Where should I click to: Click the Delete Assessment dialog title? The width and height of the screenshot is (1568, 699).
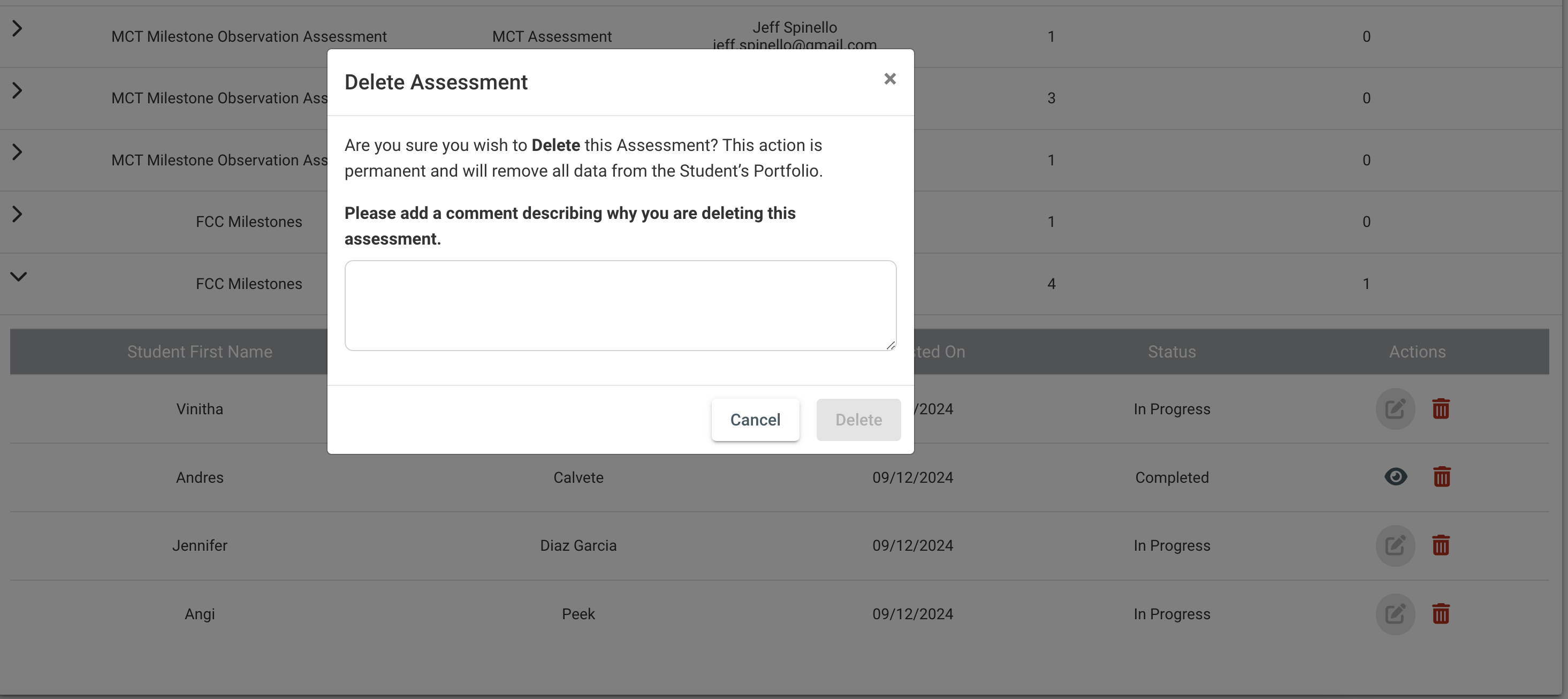(x=436, y=82)
